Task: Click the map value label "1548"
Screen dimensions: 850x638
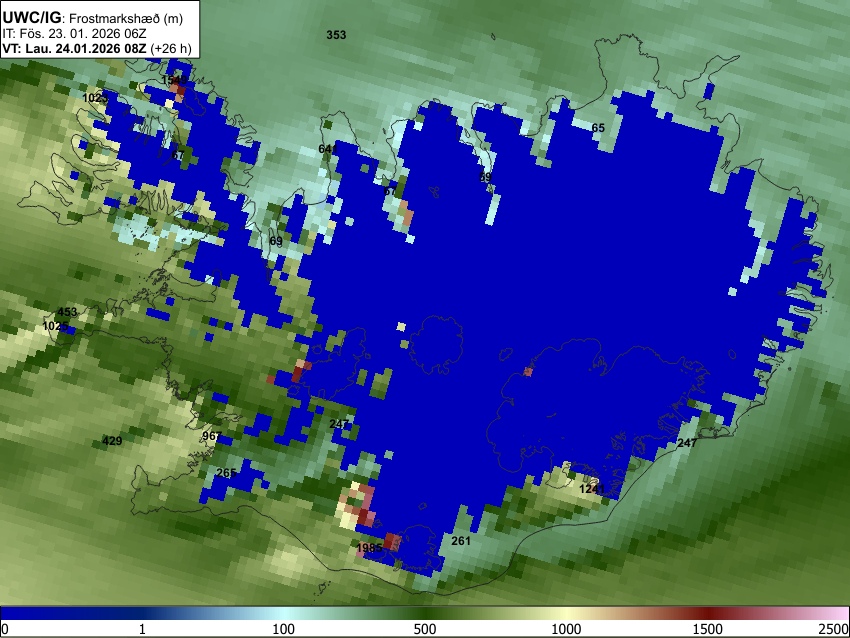Action: pos(174,80)
